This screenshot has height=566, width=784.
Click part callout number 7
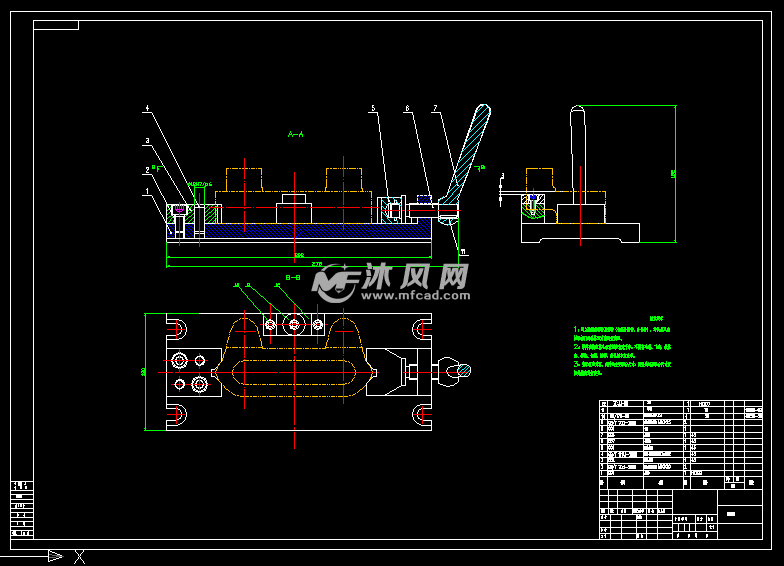tap(435, 107)
